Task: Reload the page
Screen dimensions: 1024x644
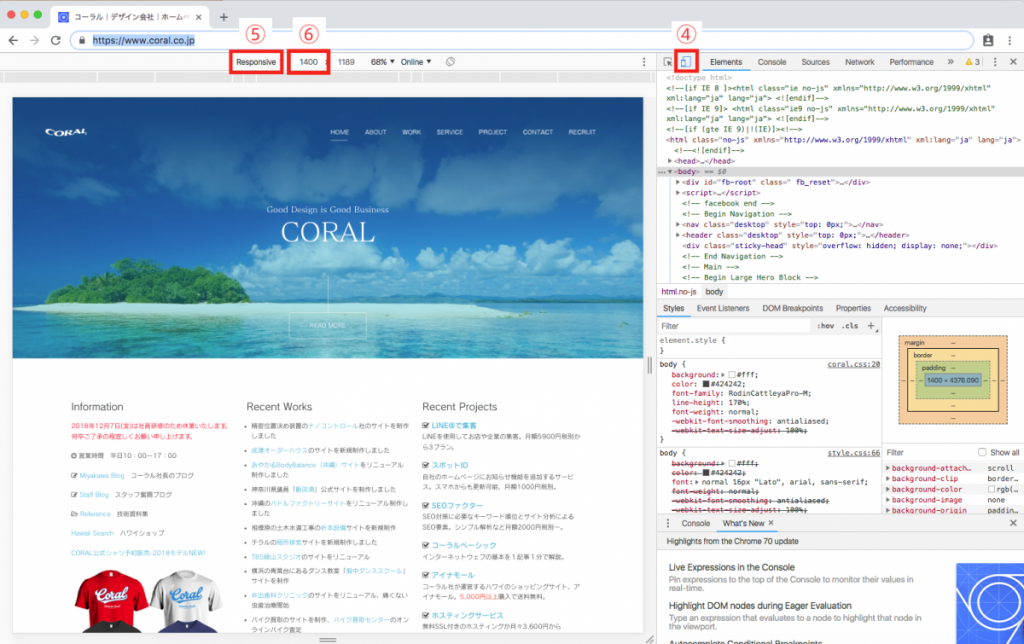Action: [x=56, y=40]
